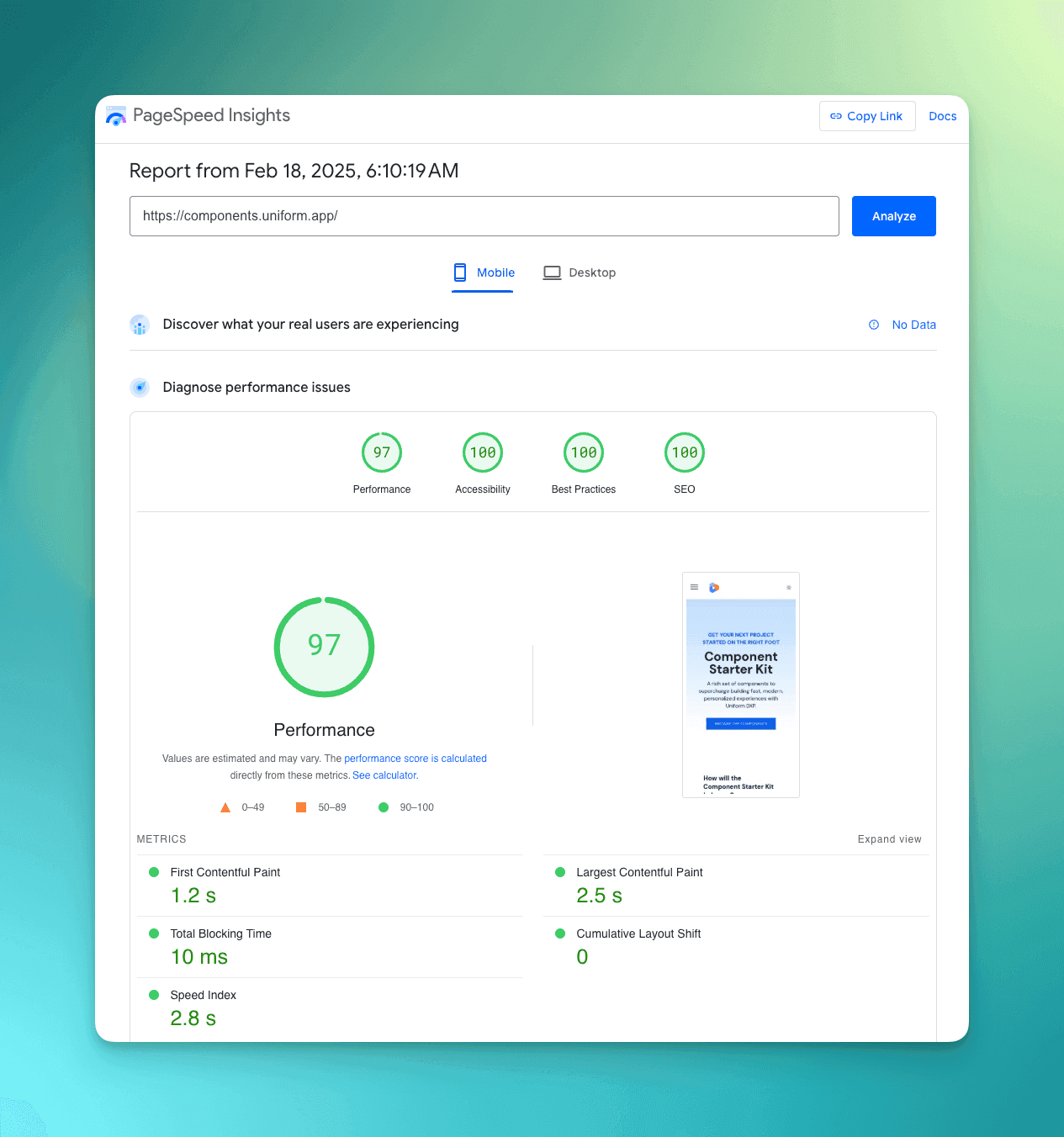Click the green dot beside First Contentful Paint
Screen dimensions: 1064x1137
coord(154,872)
